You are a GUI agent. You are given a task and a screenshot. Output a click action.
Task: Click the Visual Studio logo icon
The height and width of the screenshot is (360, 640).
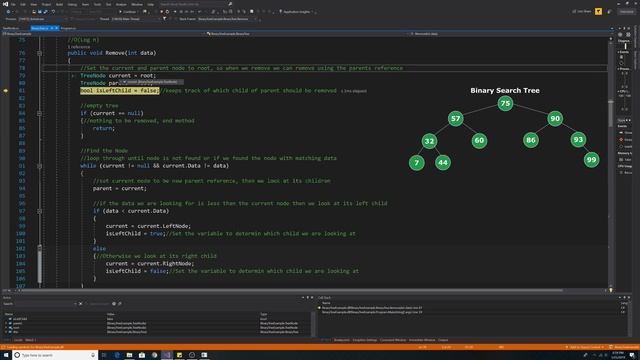click(x=5, y=4)
